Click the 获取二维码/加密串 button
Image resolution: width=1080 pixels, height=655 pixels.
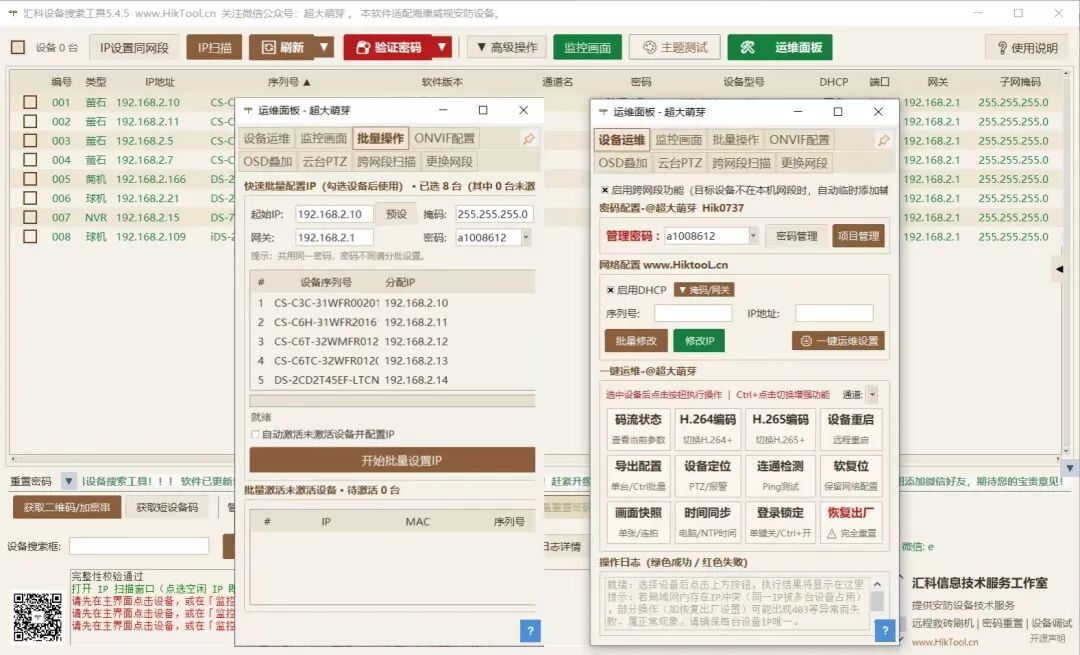click(x=67, y=508)
